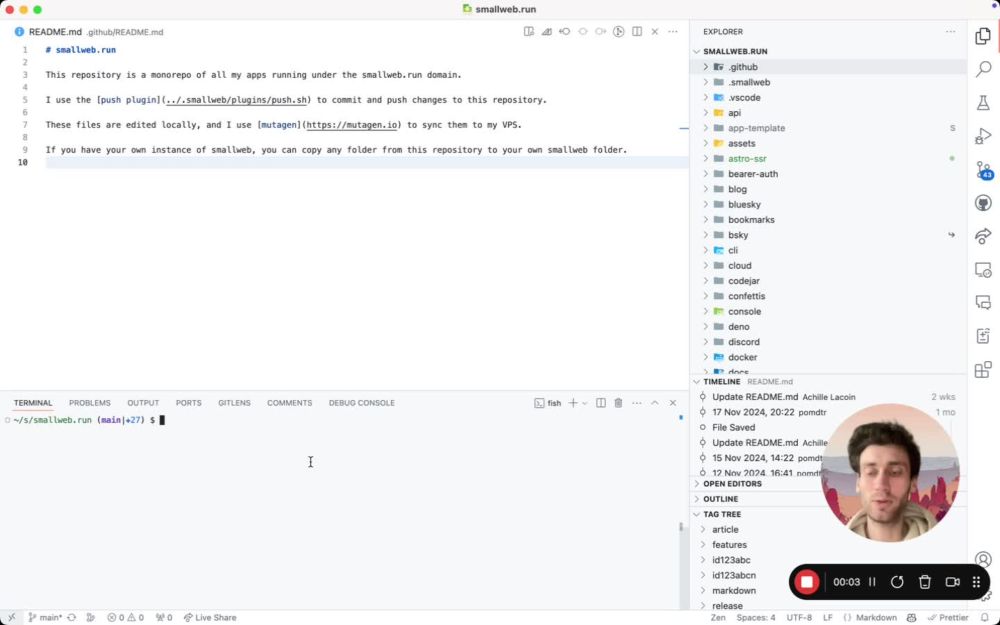1000x625 pixels.
Task: Open the GitHub view in activity bar
Action: [x=983, y=203]
